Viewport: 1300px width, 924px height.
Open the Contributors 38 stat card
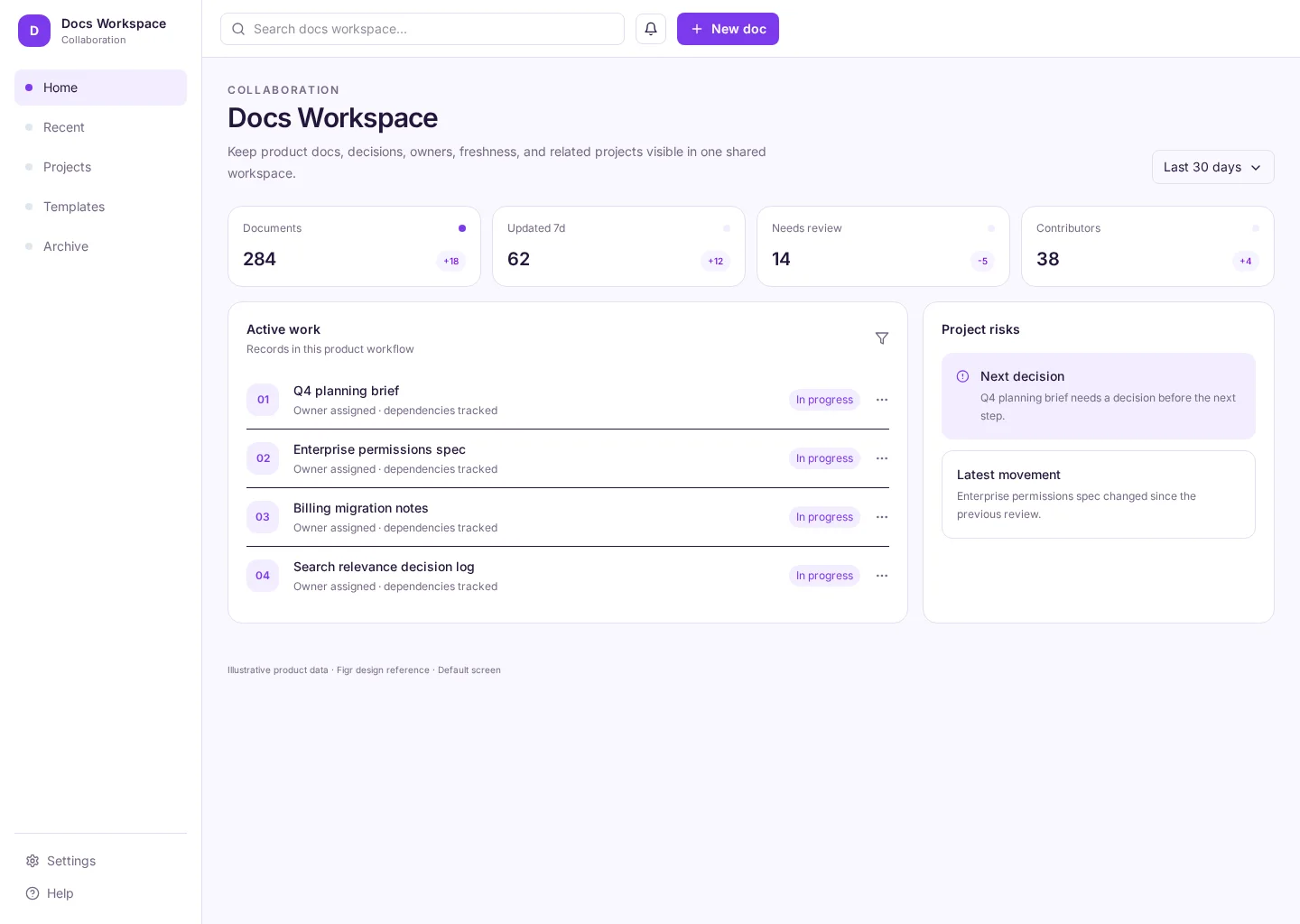pyautogui.click(x=1147, y=246)
